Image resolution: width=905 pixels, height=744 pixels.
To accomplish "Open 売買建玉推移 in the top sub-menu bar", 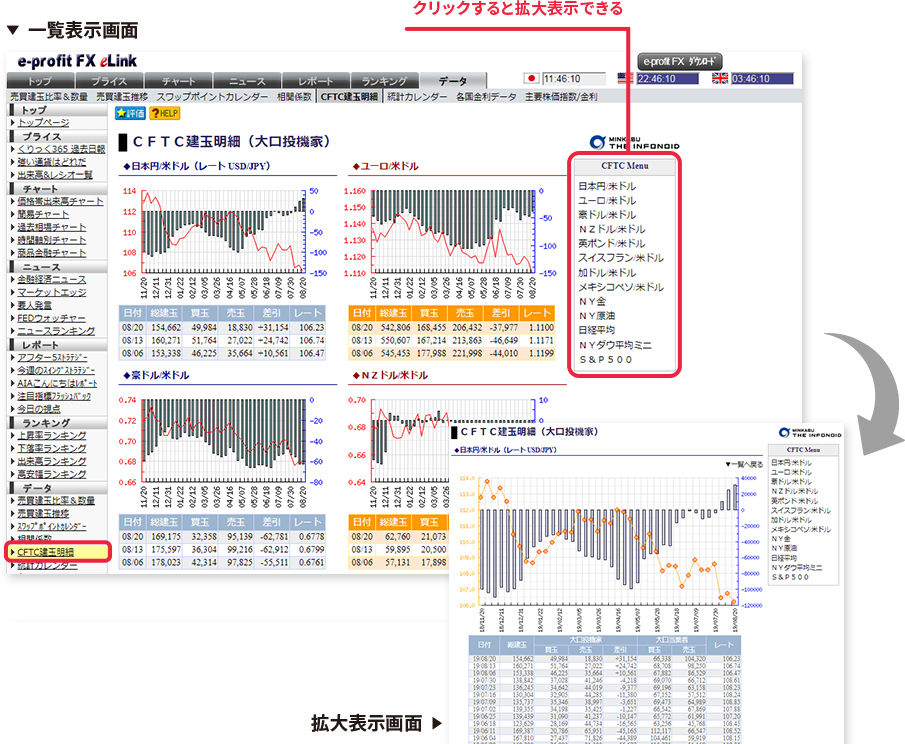I will coord(122,97).
